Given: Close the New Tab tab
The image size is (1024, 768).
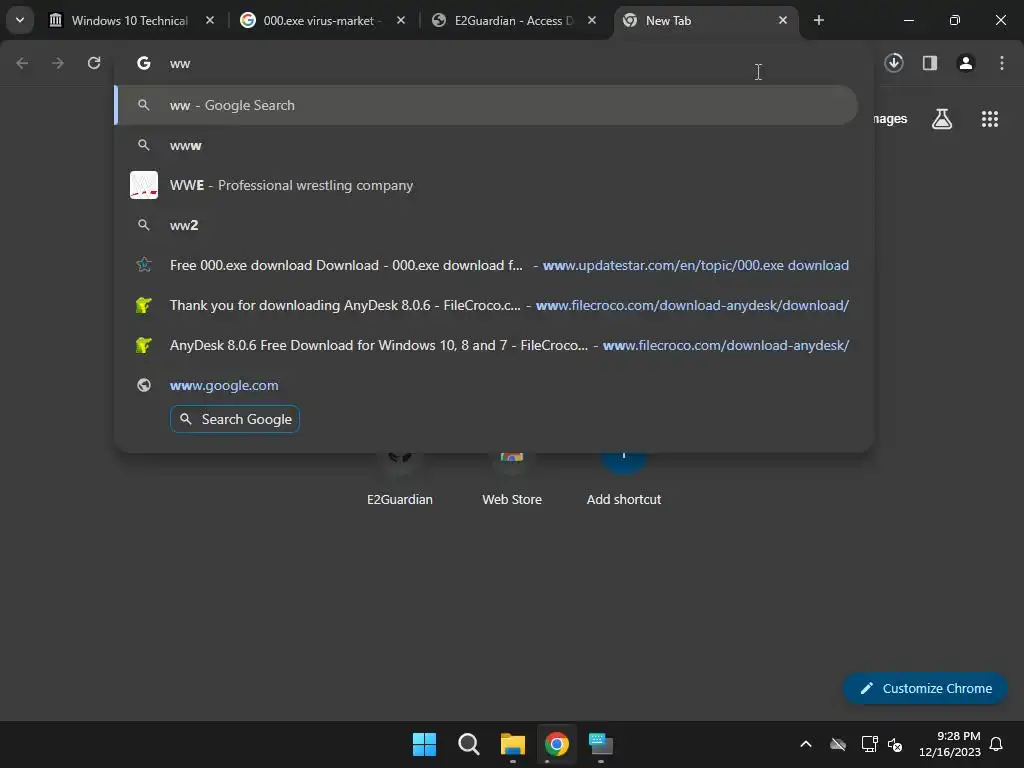Looking at the screenshot, I should tap(782, 20).
